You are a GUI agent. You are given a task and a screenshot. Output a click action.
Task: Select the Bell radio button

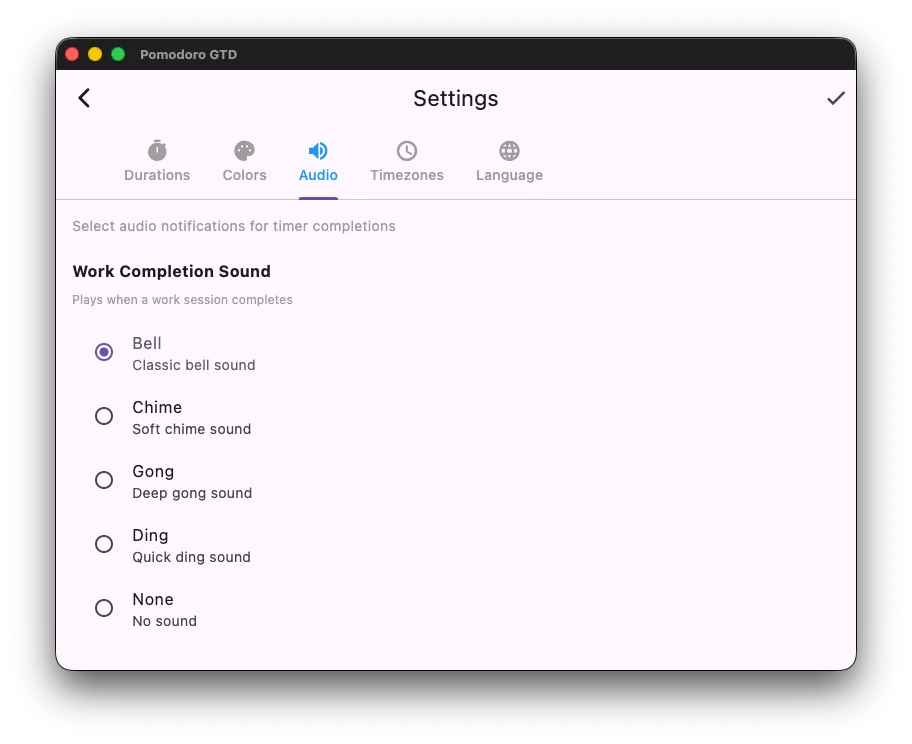click(x=104, y=352)
